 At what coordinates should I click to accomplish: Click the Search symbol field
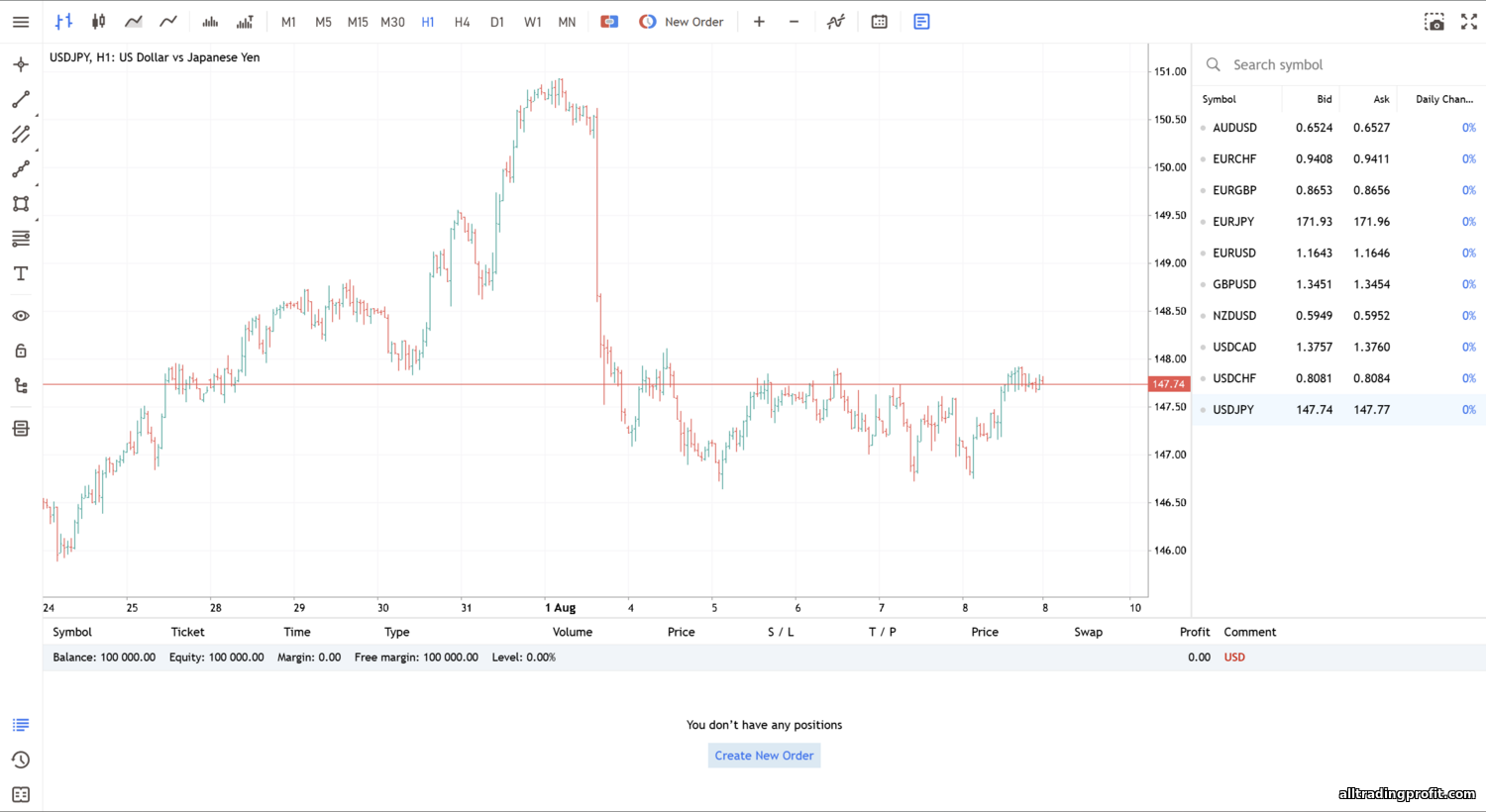pyautogui.click(x=1337, y=65)
